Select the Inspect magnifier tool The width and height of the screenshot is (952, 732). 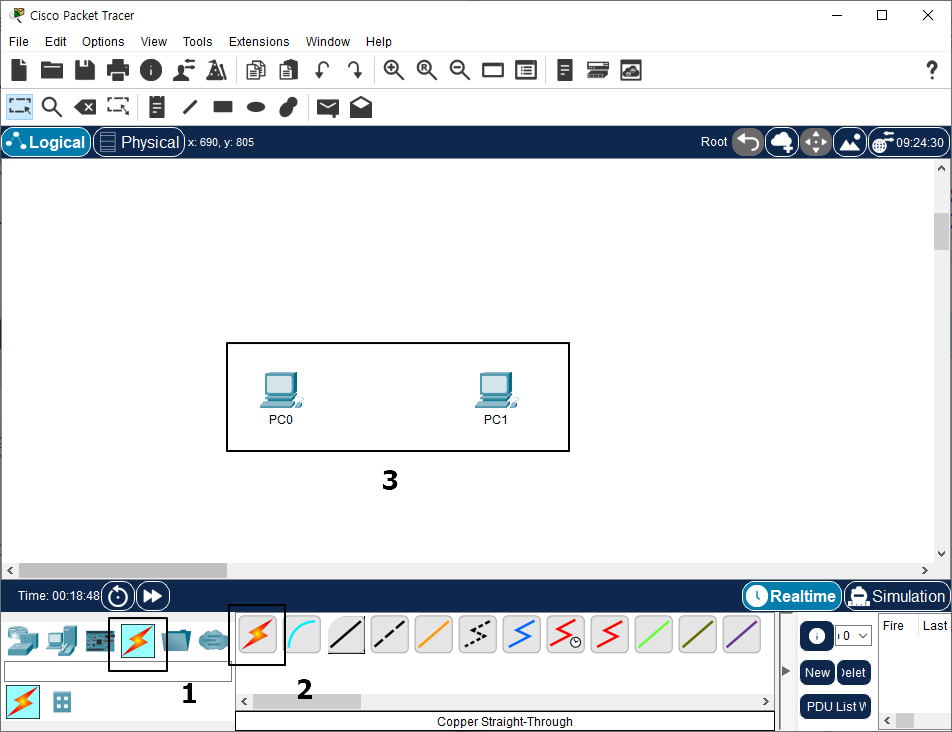point(52,107)
